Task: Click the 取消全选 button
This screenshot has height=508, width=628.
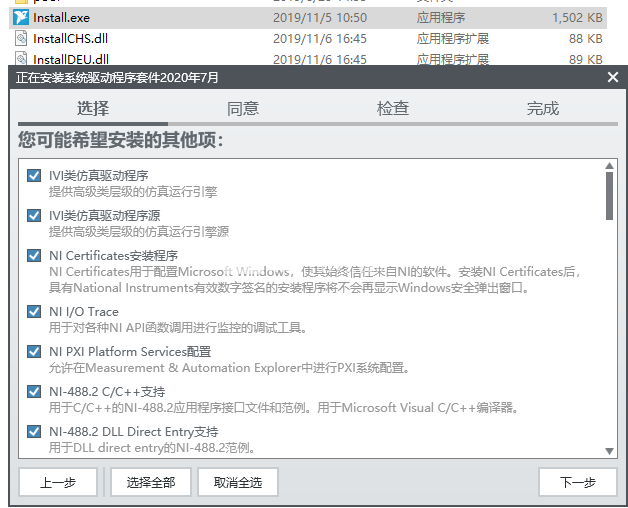Action: (x=238, y=482)
